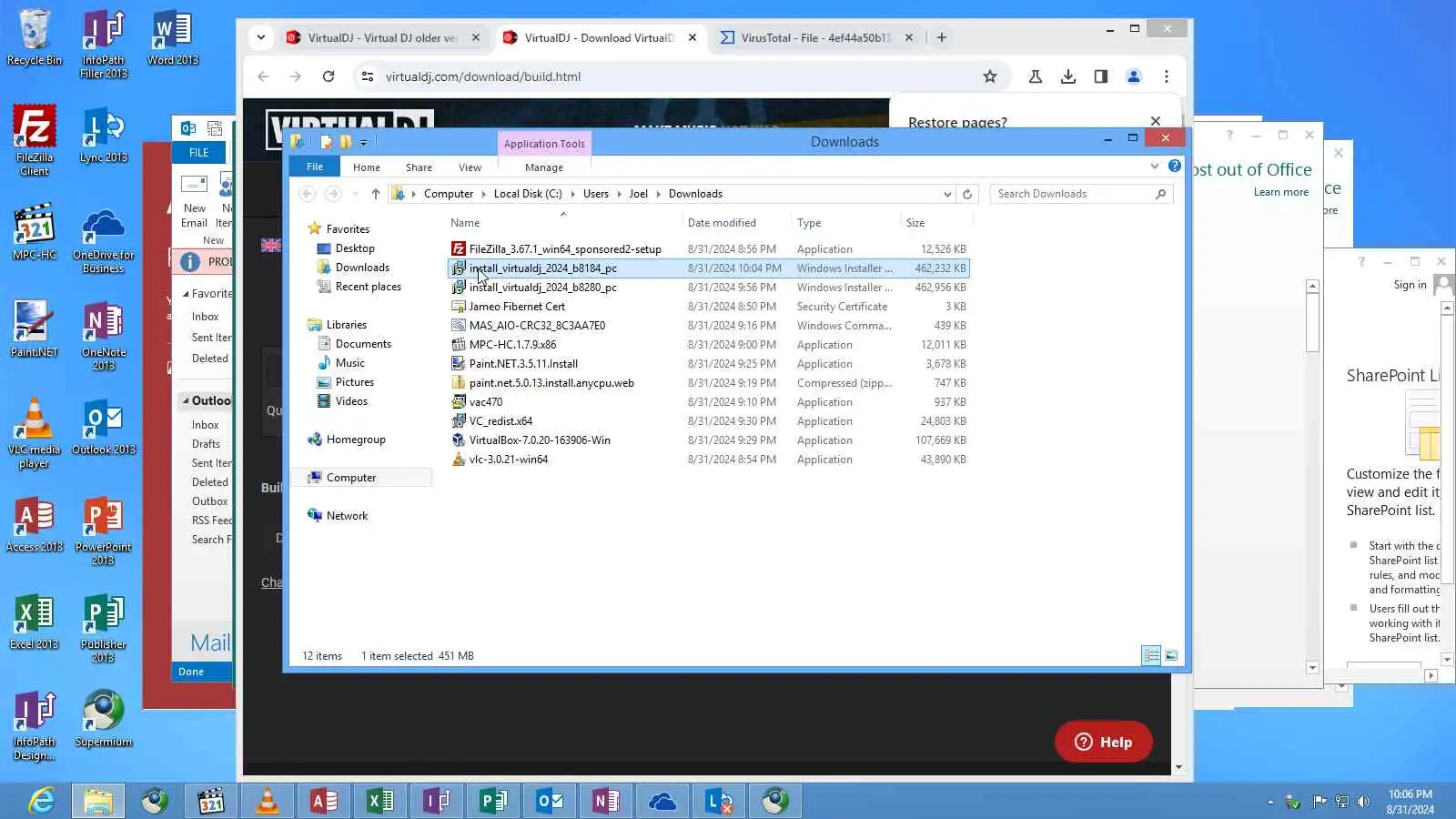
Task: Dismiss the Restore pages prompt
Action: (1156, 121)
